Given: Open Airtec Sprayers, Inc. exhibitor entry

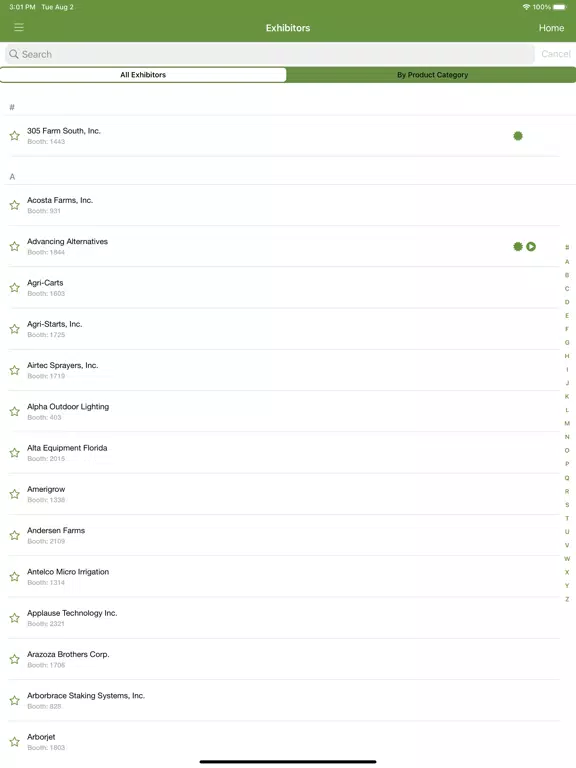Looking at the screenshot, I should coord(284,370).
